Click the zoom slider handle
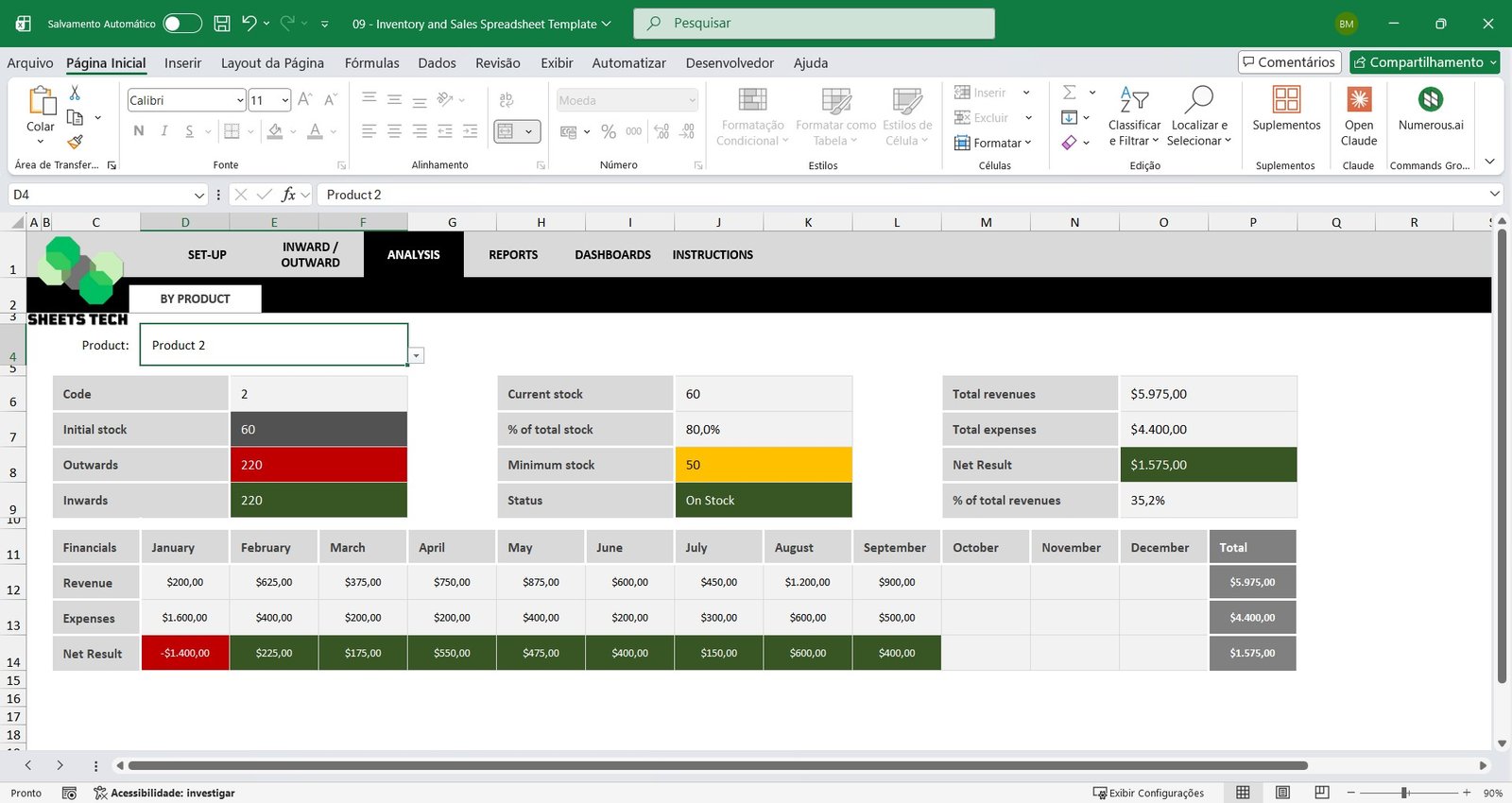The width and height of the screenshot is (1512, 803). [x=1405, y=793]
